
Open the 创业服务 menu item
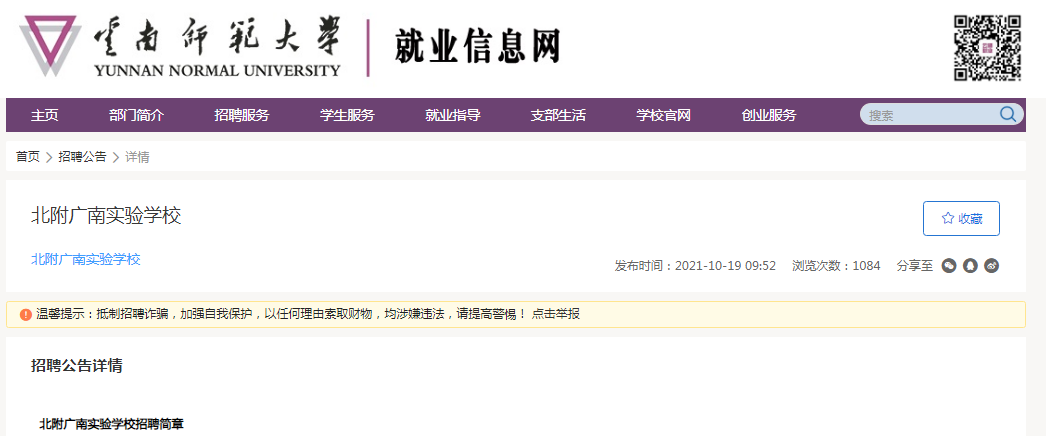(769, 115)
